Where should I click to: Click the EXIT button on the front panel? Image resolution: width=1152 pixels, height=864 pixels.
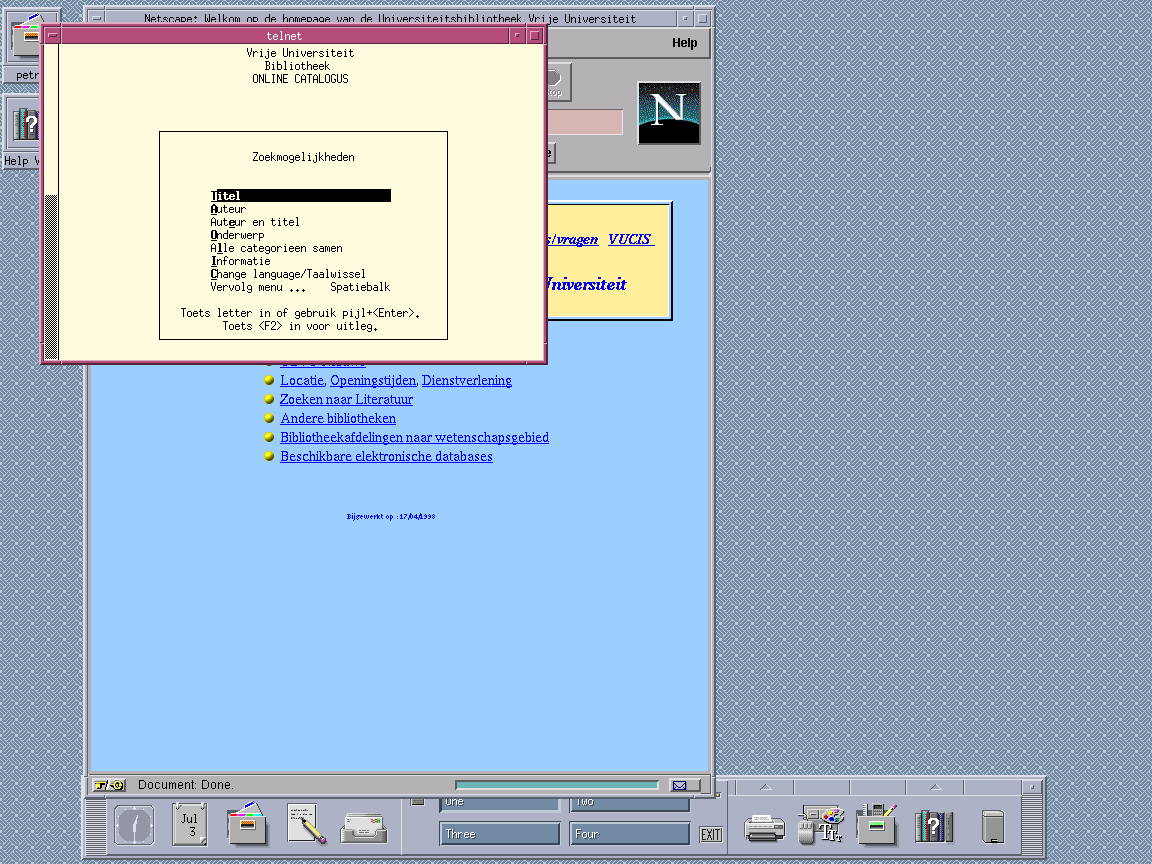(x=710, y=835)
